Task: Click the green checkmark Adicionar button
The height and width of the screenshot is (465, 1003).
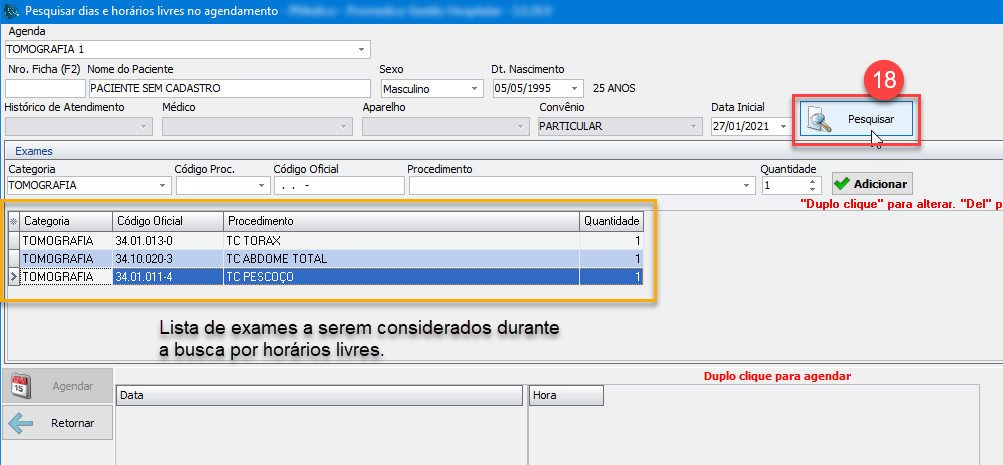Action: [872, 184]
